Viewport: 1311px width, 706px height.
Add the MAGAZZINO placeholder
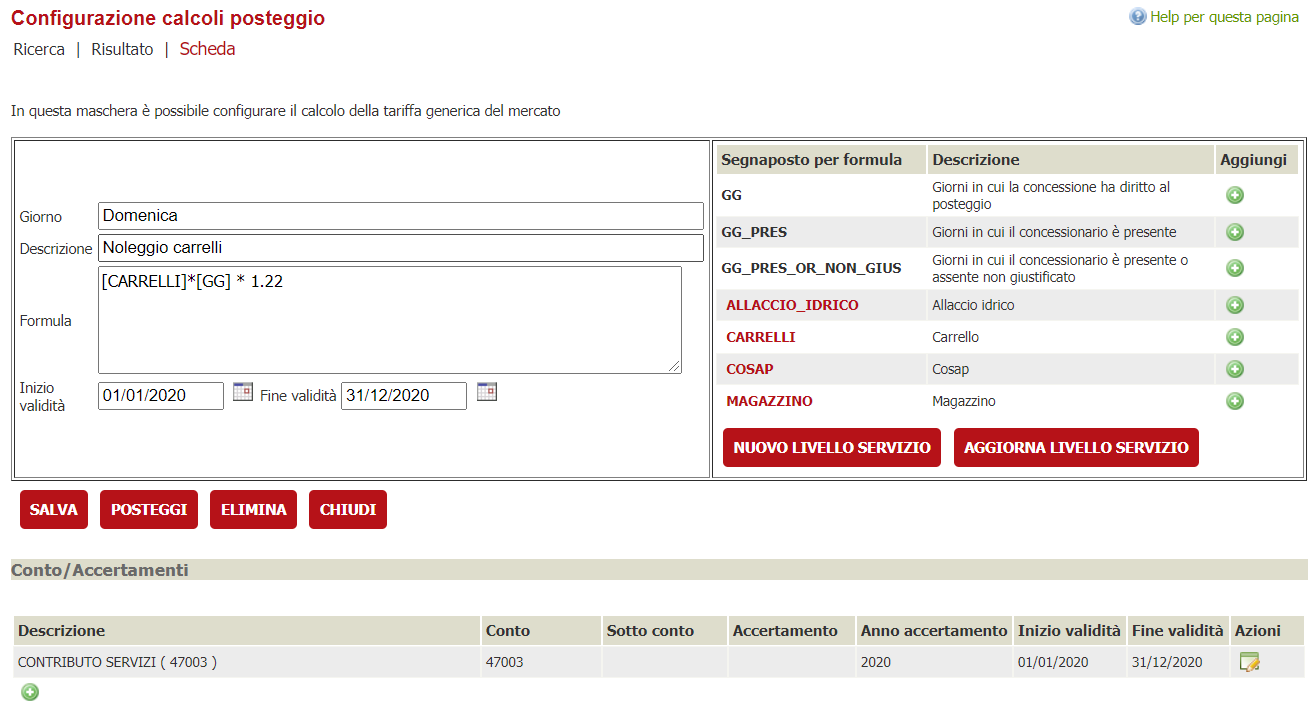pyautogui.click(x=1234, y=401)
